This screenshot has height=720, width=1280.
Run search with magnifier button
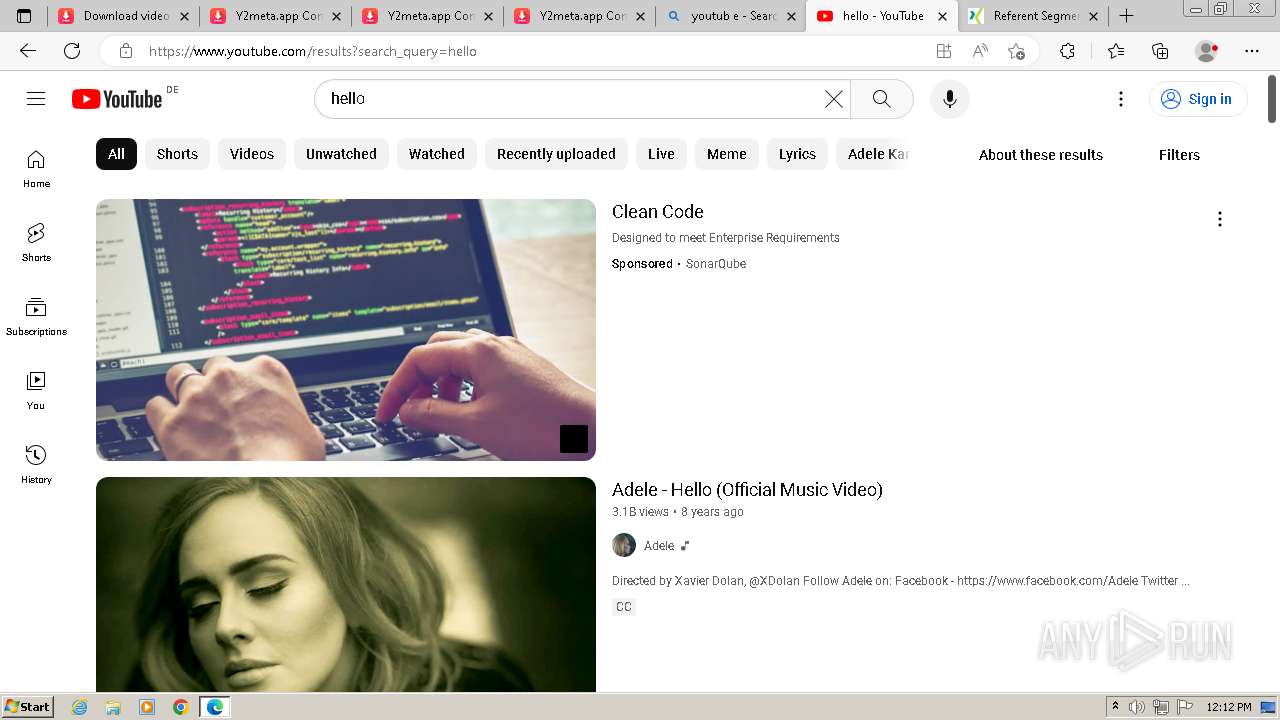coord(881,98)
